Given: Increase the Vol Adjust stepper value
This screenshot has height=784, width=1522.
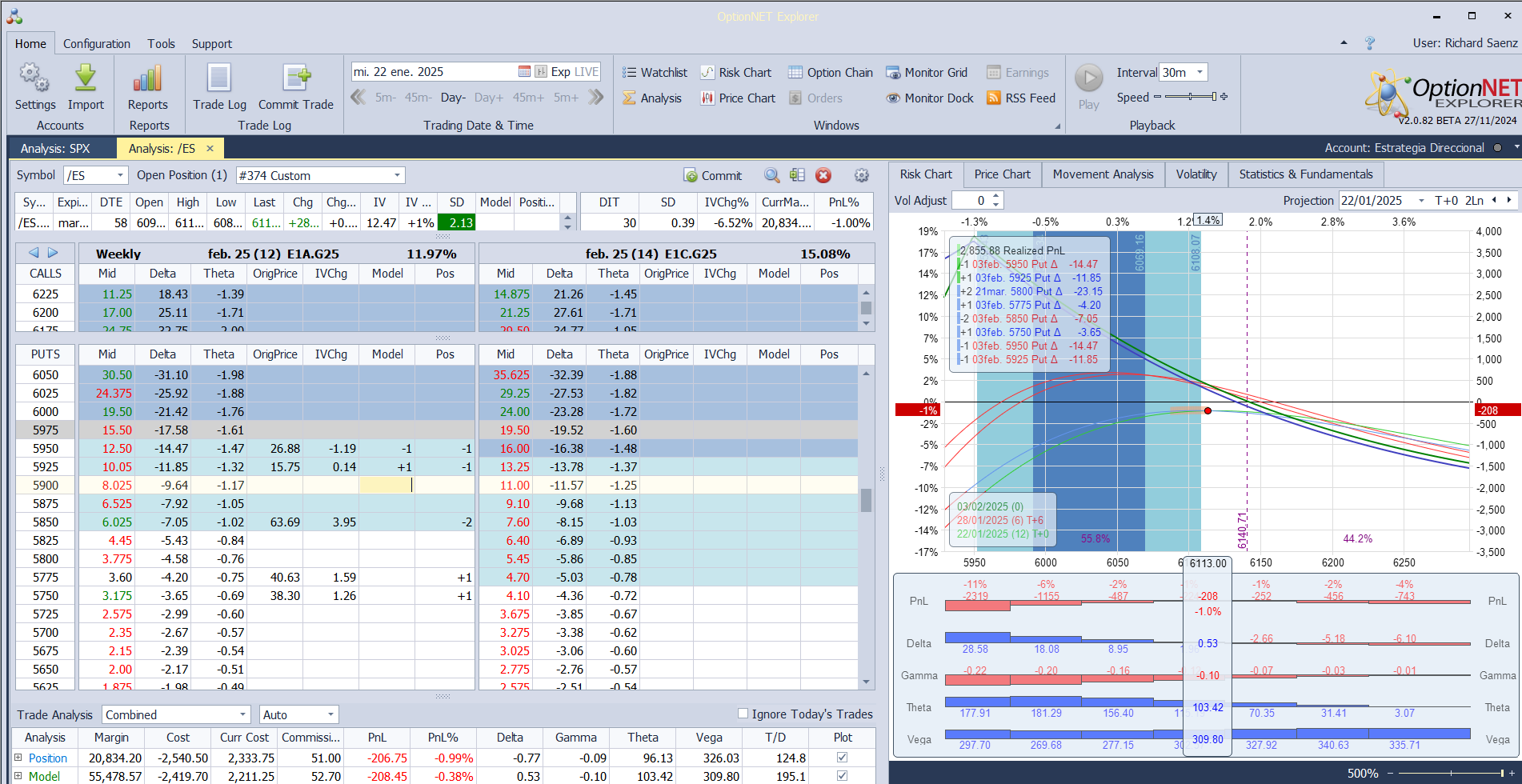Looking at the screenshot, I should tap(996, 196).
